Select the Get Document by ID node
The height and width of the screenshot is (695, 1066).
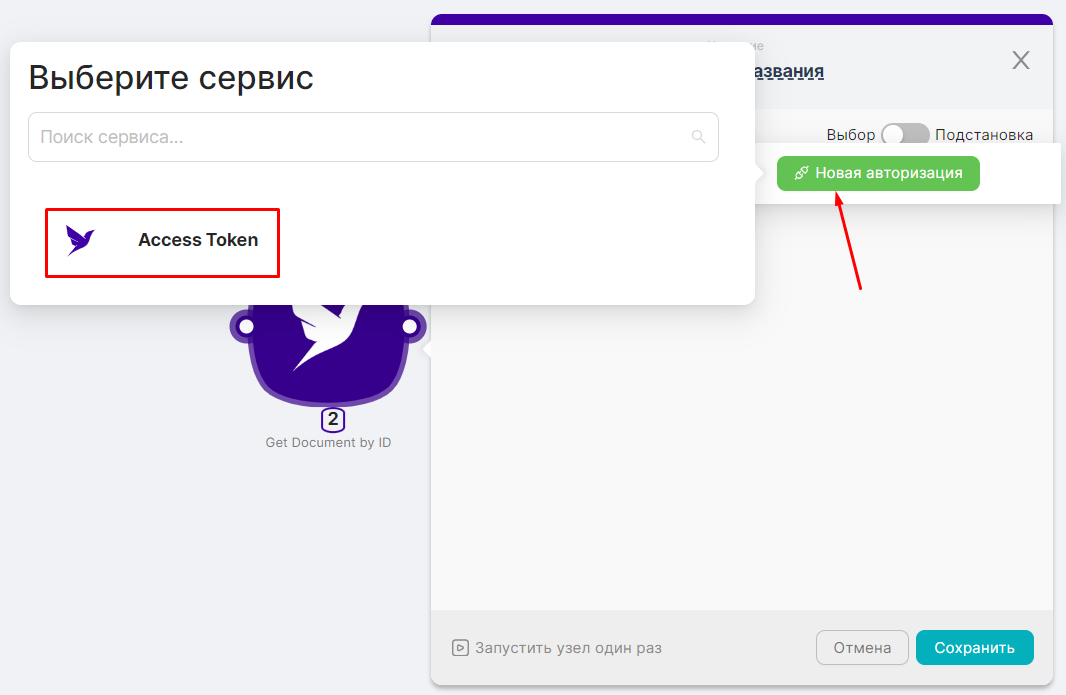tap(328, 356)
